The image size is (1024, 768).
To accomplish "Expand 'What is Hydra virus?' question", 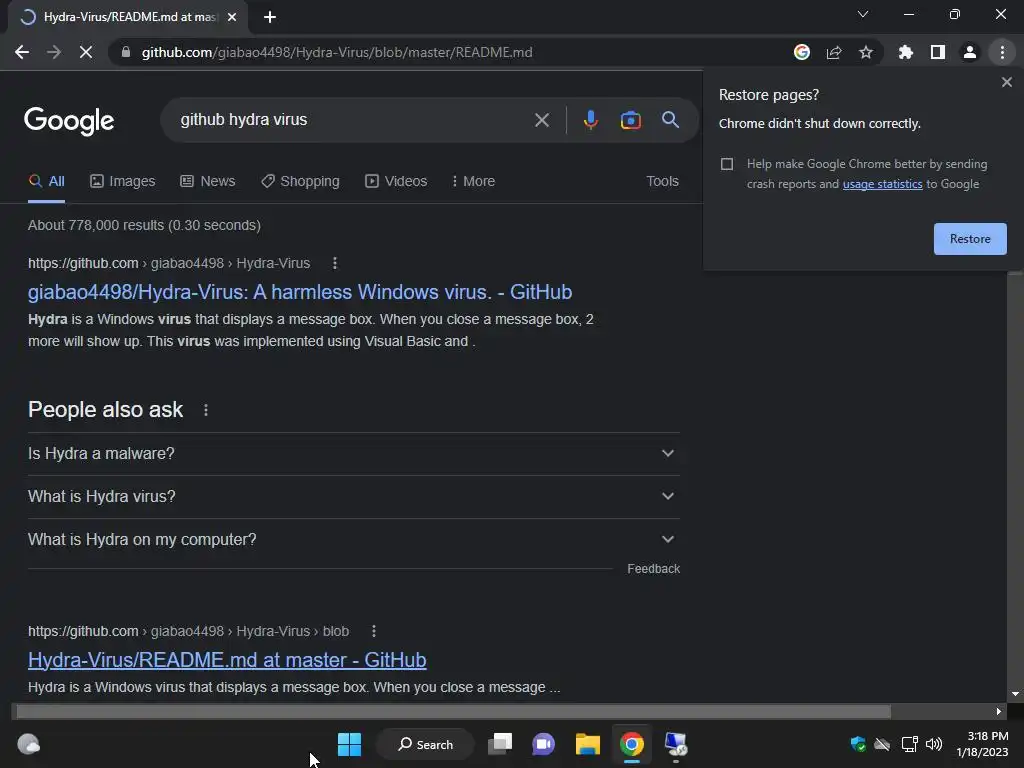I will pos(353,496).
